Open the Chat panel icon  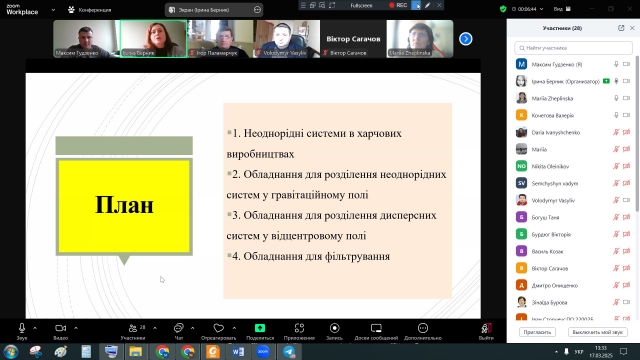click(178, 328)
